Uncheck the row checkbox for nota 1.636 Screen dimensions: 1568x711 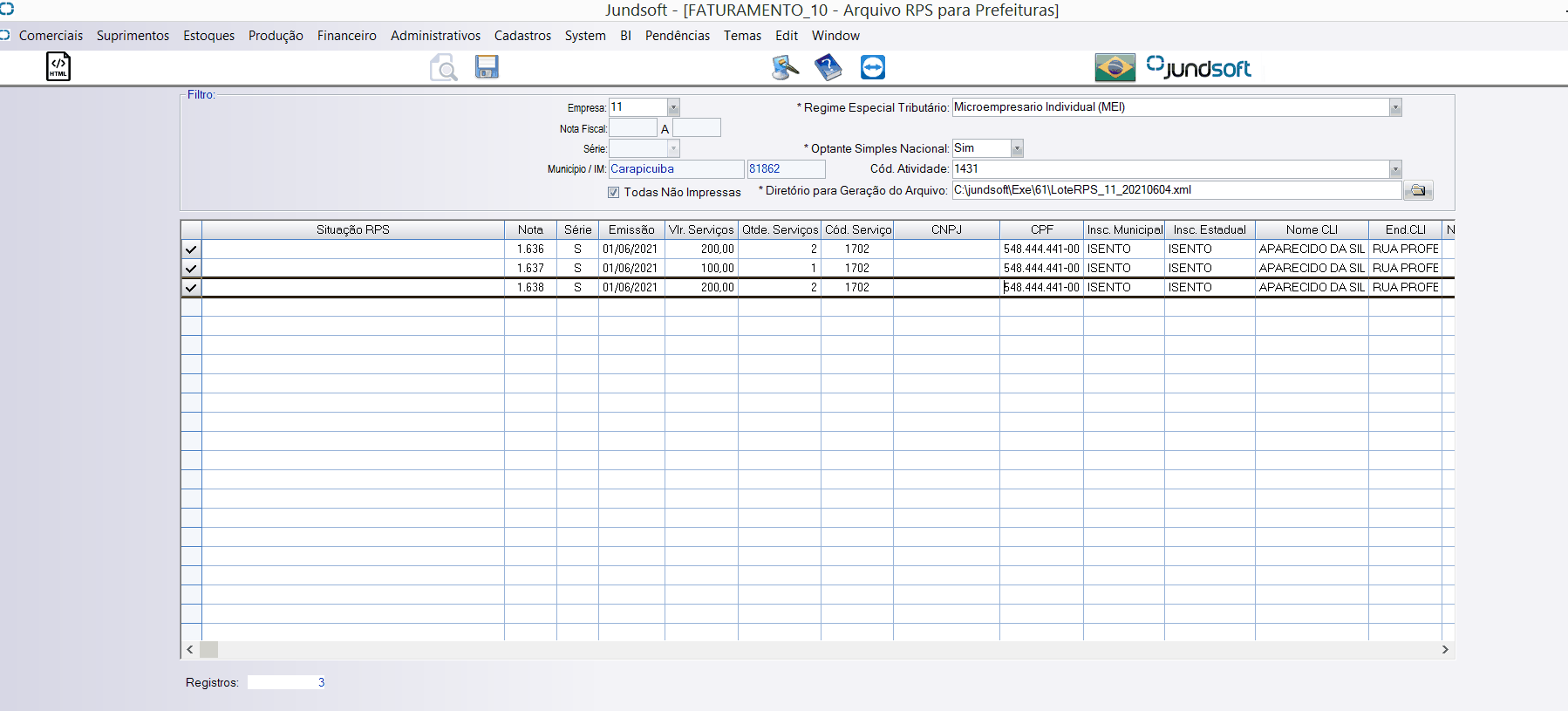coord(191,250)
